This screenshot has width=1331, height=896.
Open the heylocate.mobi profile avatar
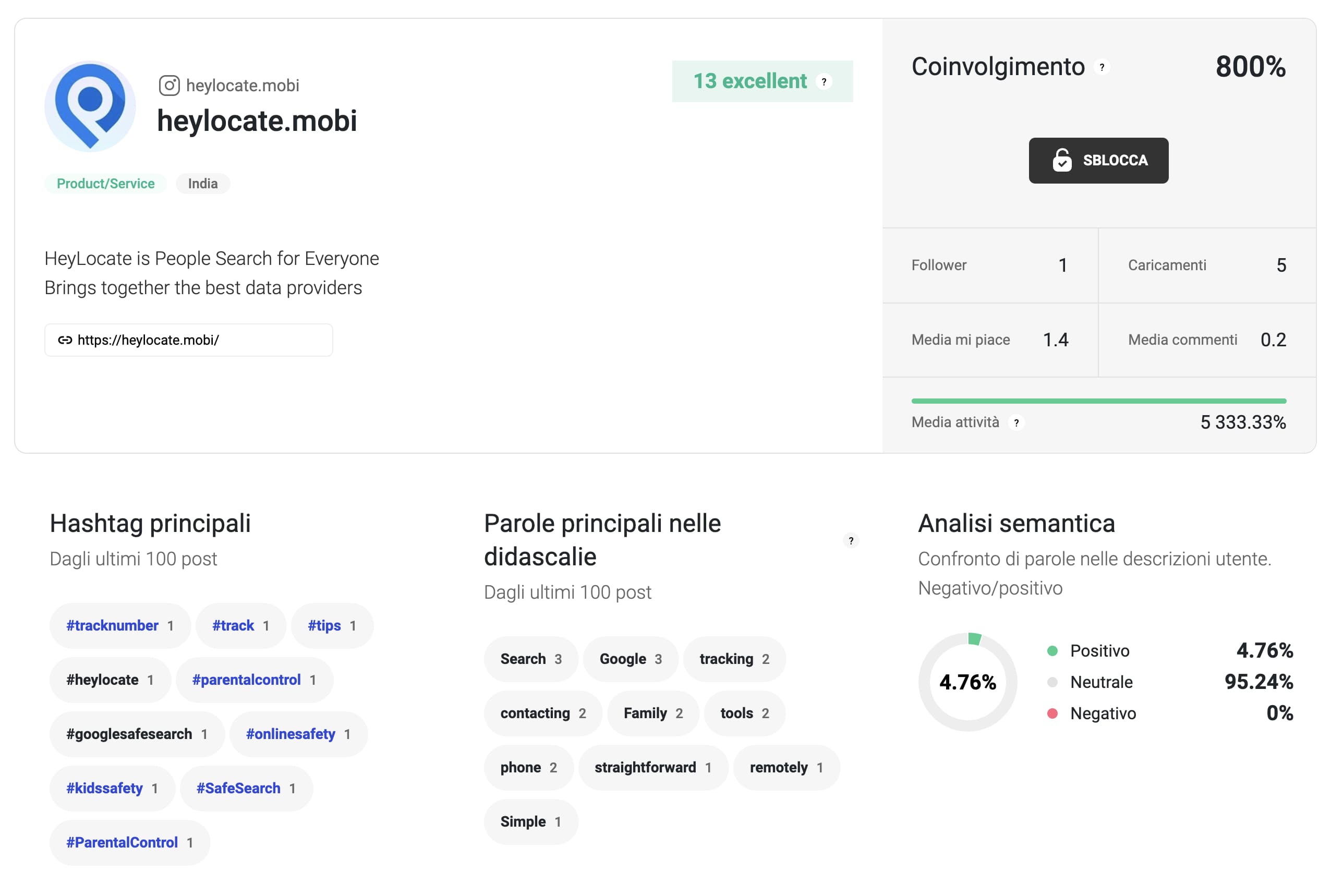(x=90, y=106)
